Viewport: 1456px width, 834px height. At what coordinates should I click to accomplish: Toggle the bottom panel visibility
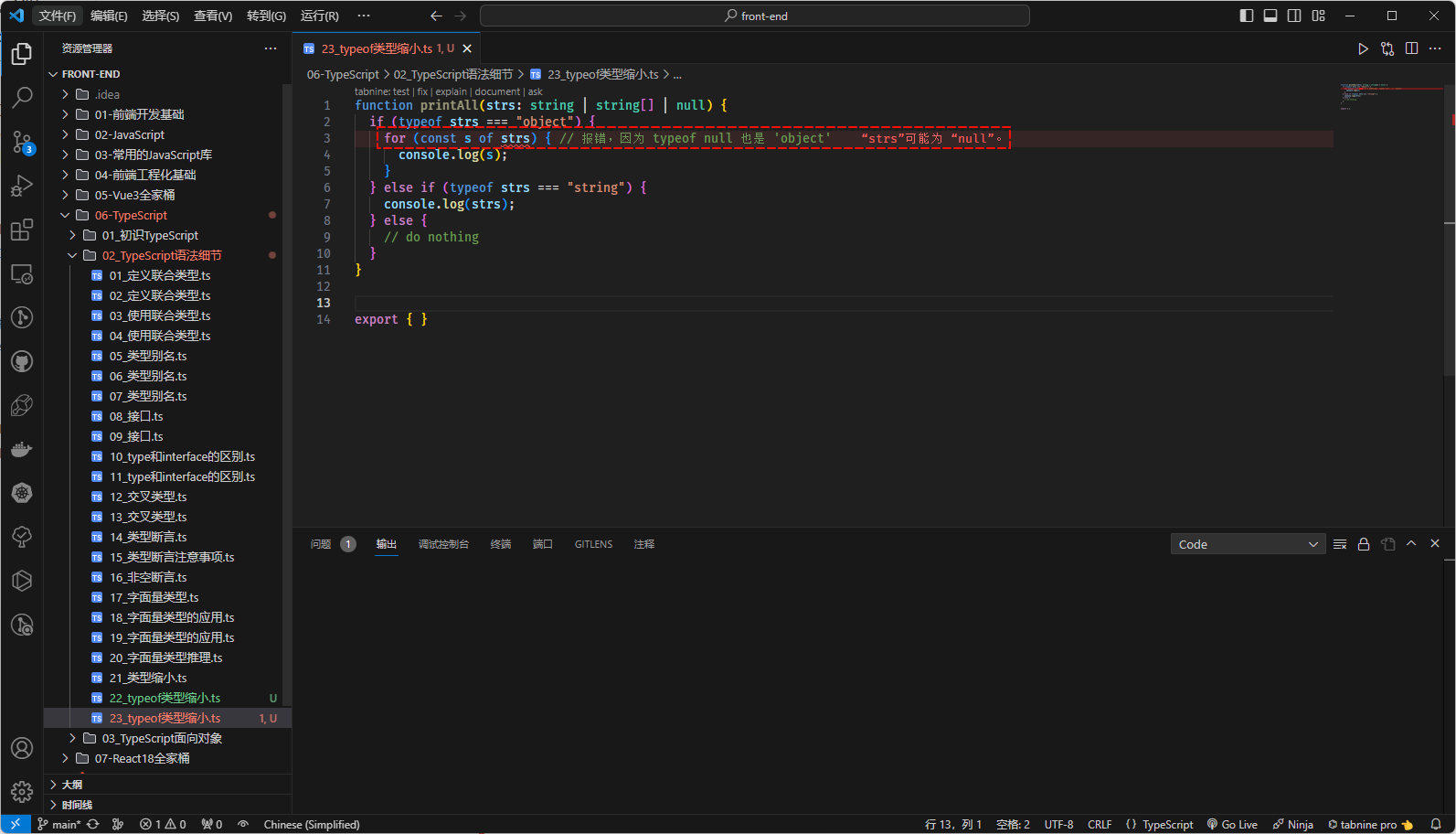tap(1270, 16)
